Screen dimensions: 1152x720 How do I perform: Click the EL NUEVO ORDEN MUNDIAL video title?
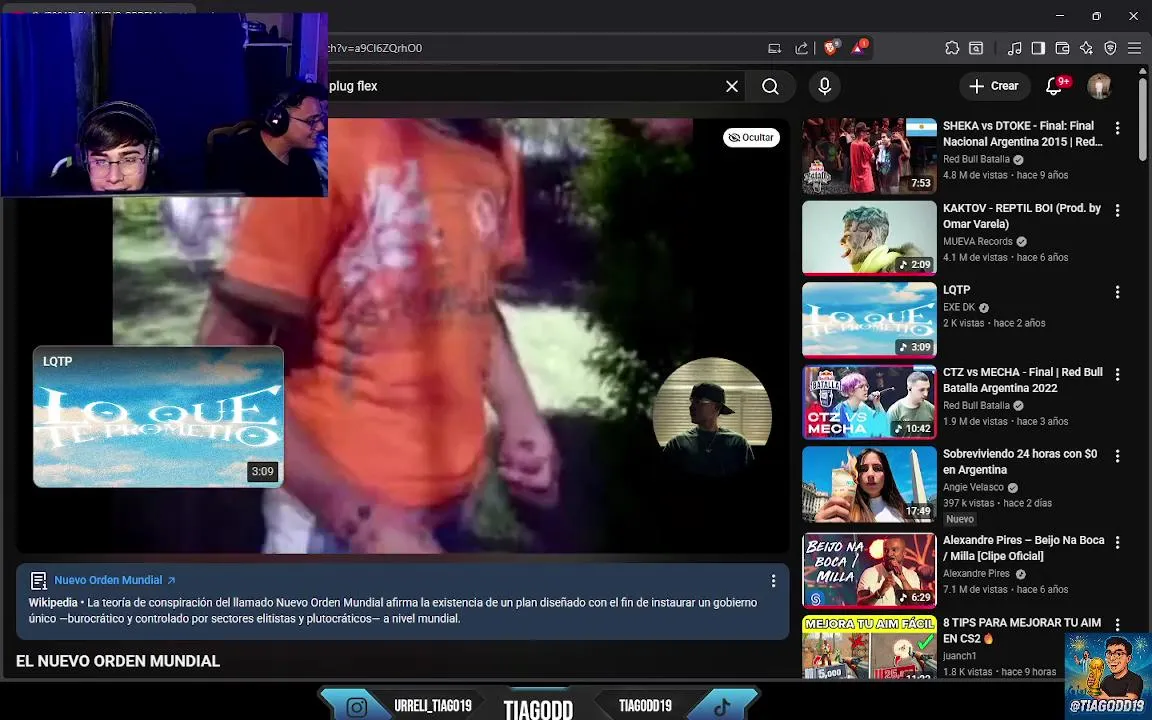[x=118, y=661]
